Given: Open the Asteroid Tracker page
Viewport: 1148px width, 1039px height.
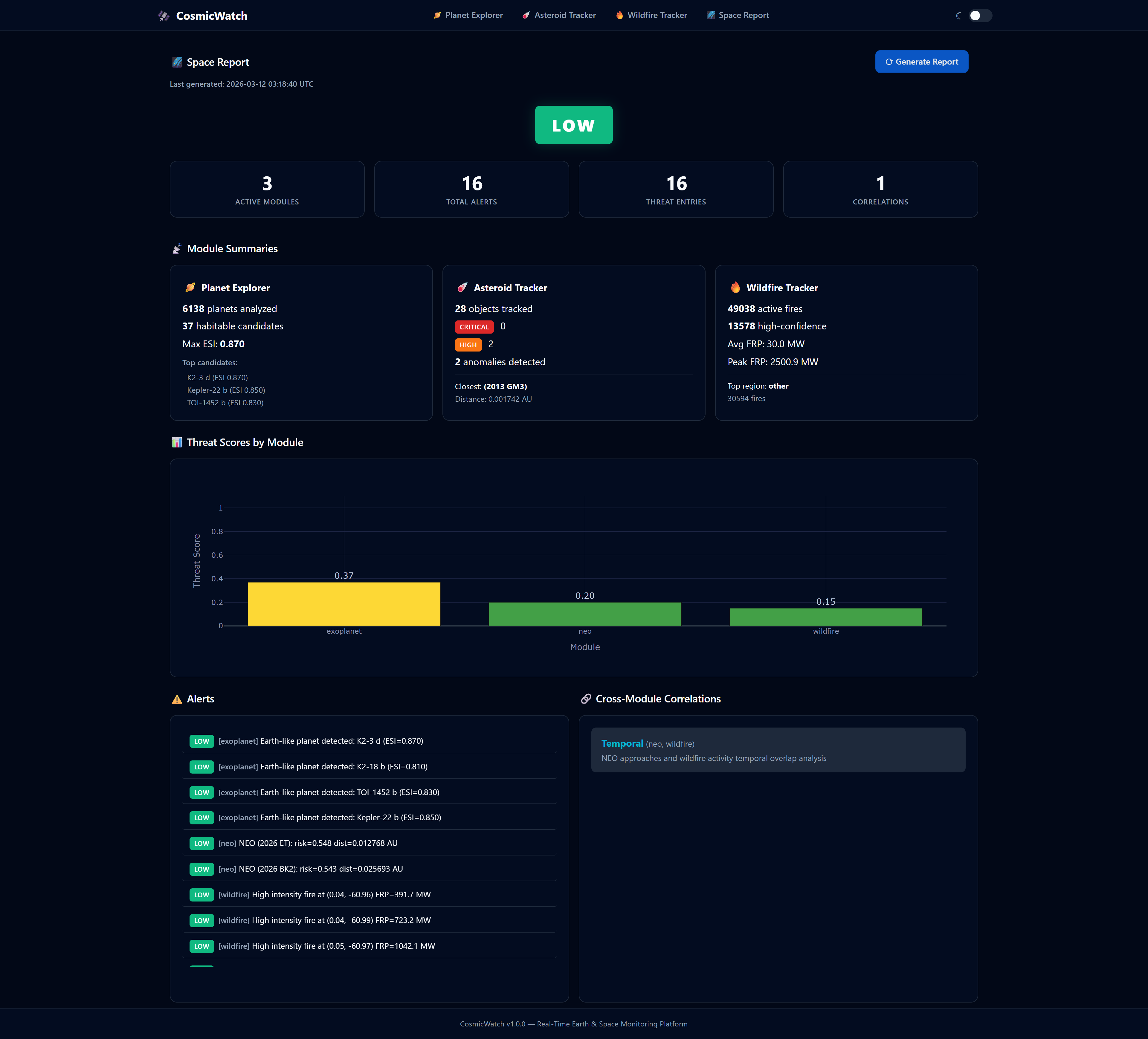Looking at the screenshot, I should click(x=559, y=15).
